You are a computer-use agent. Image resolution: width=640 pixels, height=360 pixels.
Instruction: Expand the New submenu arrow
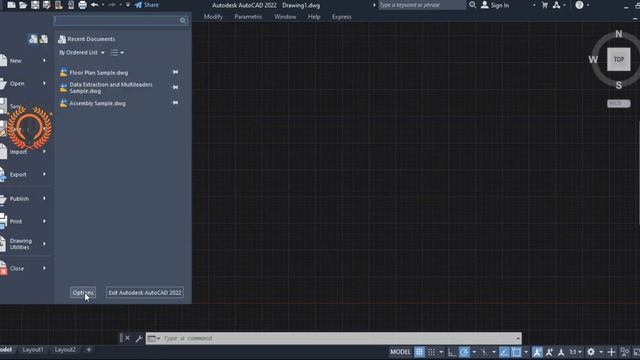(x=44, y=60)
